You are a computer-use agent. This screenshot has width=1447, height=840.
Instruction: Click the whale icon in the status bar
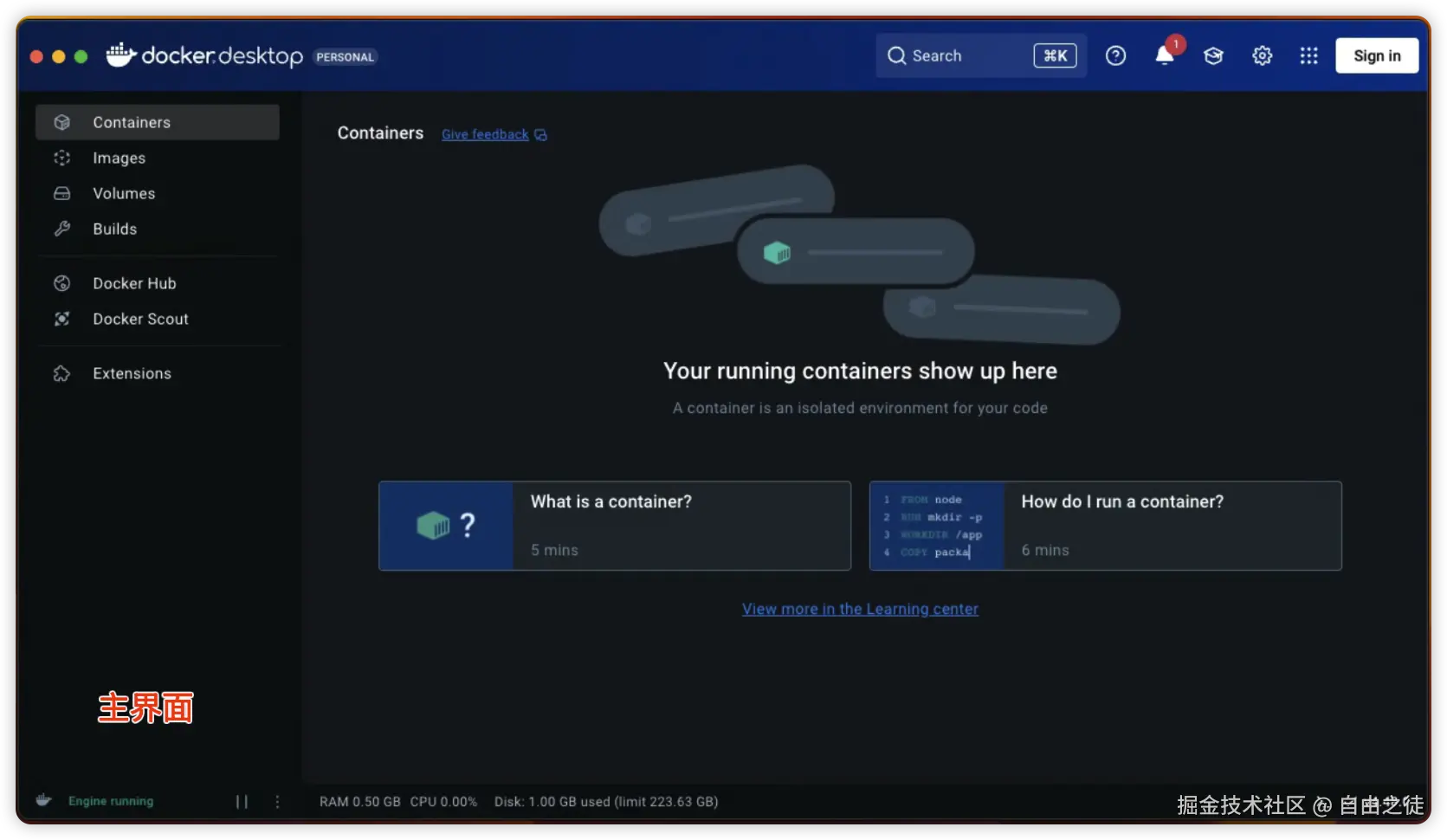click(44, 800)
